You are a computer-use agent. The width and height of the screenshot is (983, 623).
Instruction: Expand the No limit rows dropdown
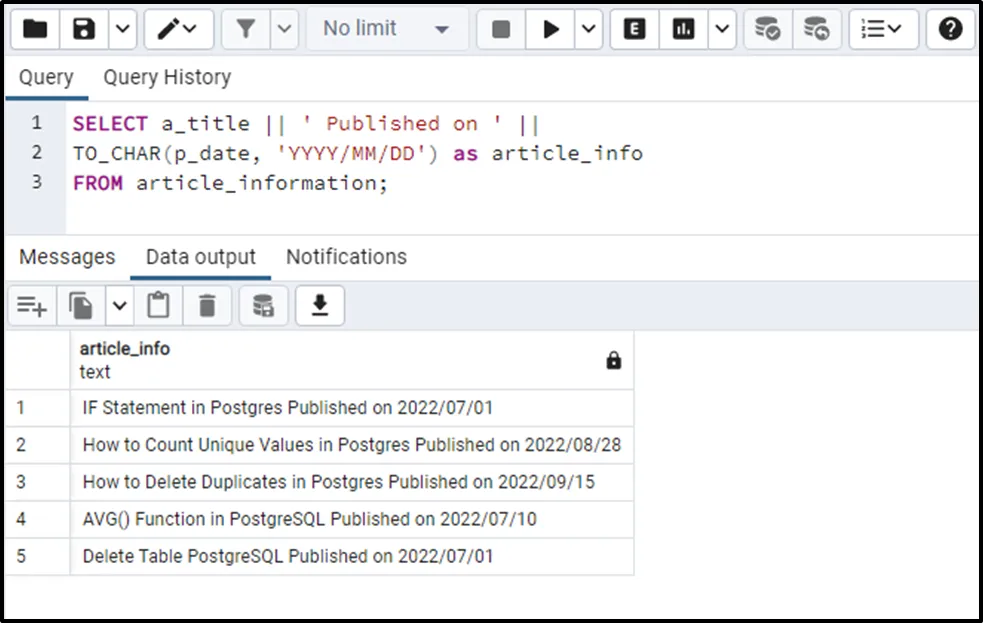[x=386, y=29]
